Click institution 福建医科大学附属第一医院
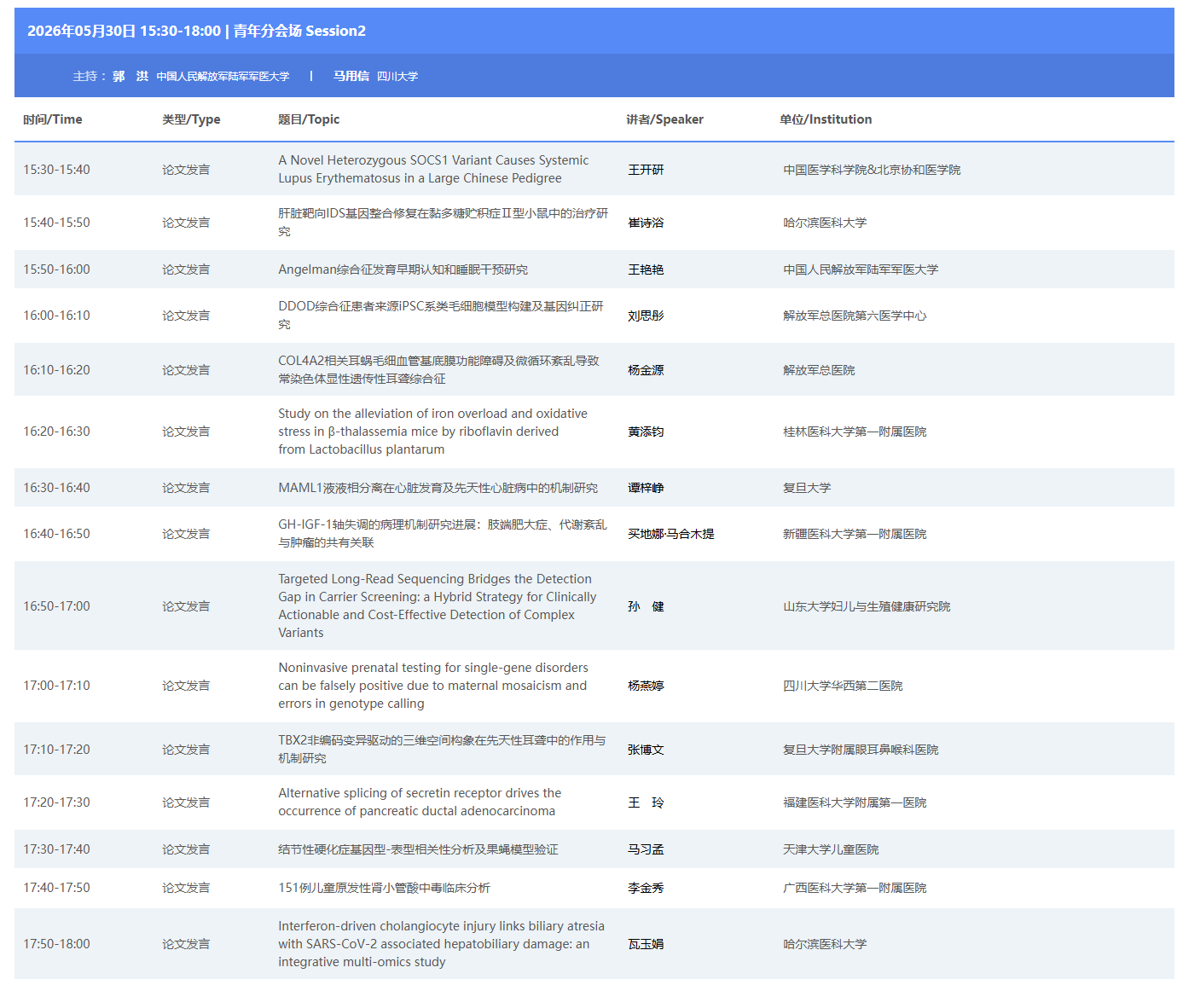Viewport: 1177px width, 1008px height. coord(855,802)
